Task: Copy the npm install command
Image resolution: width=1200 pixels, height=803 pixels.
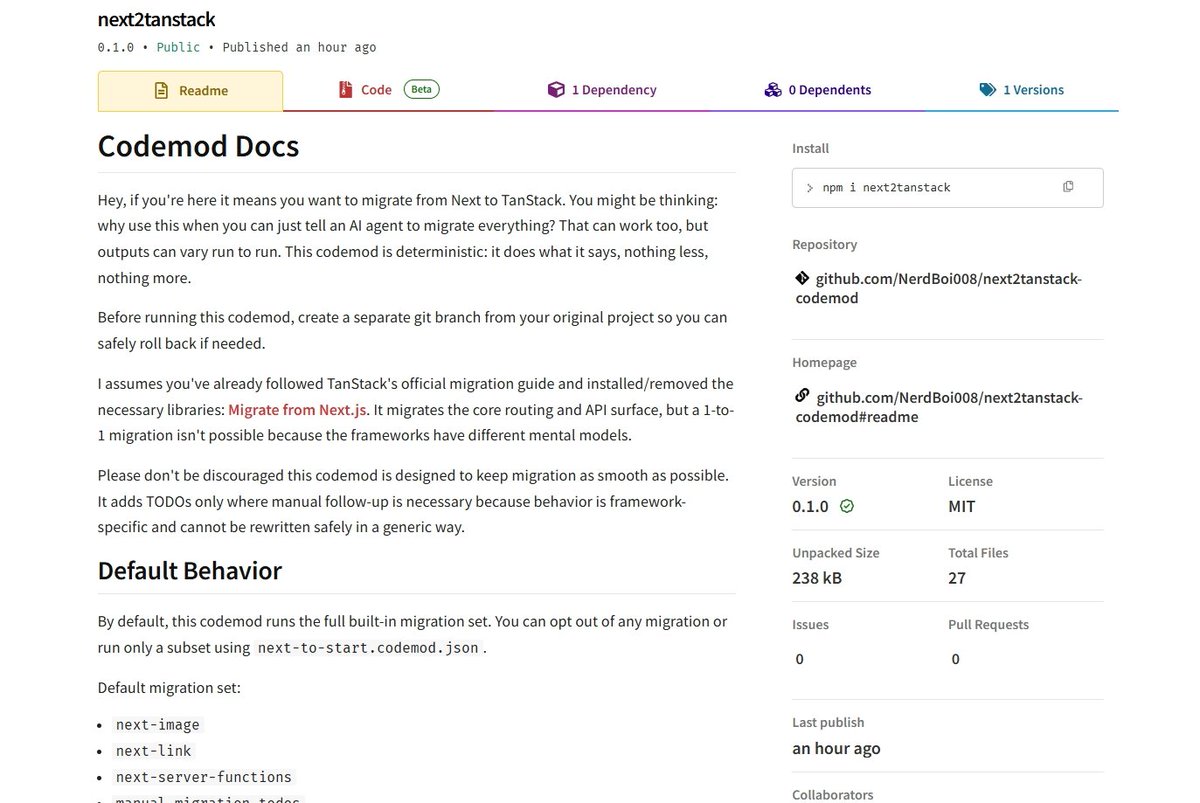Action: 1068,187
